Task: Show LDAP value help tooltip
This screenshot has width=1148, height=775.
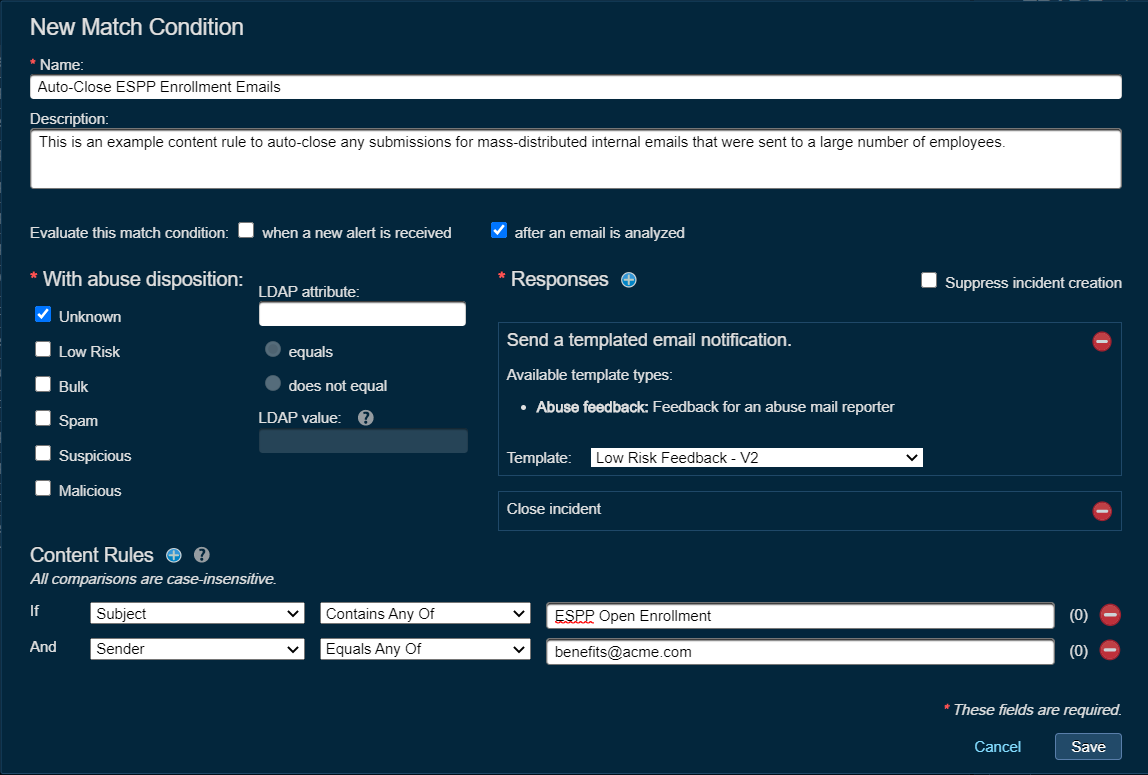Action: tap(365, 418)
